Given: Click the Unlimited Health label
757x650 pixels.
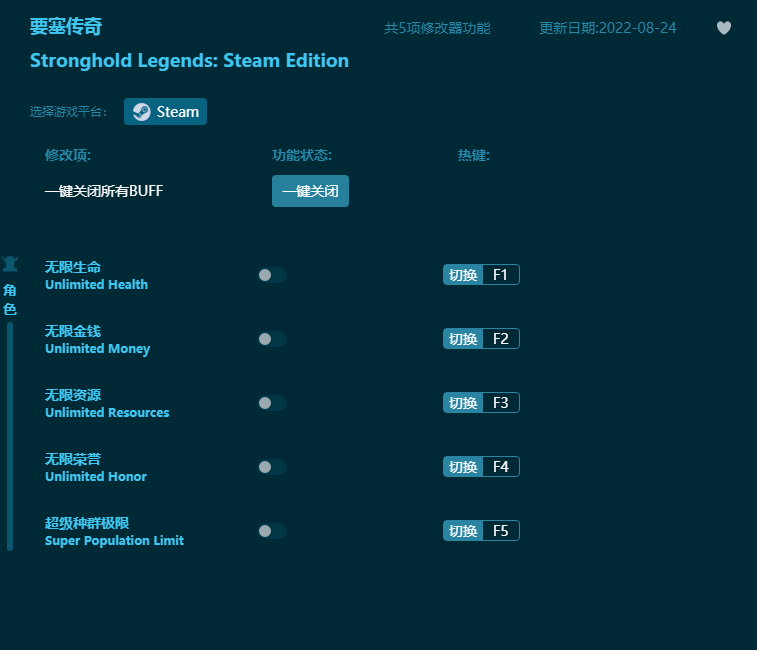Looking at the screenshot, I should (x=97, y=284).
